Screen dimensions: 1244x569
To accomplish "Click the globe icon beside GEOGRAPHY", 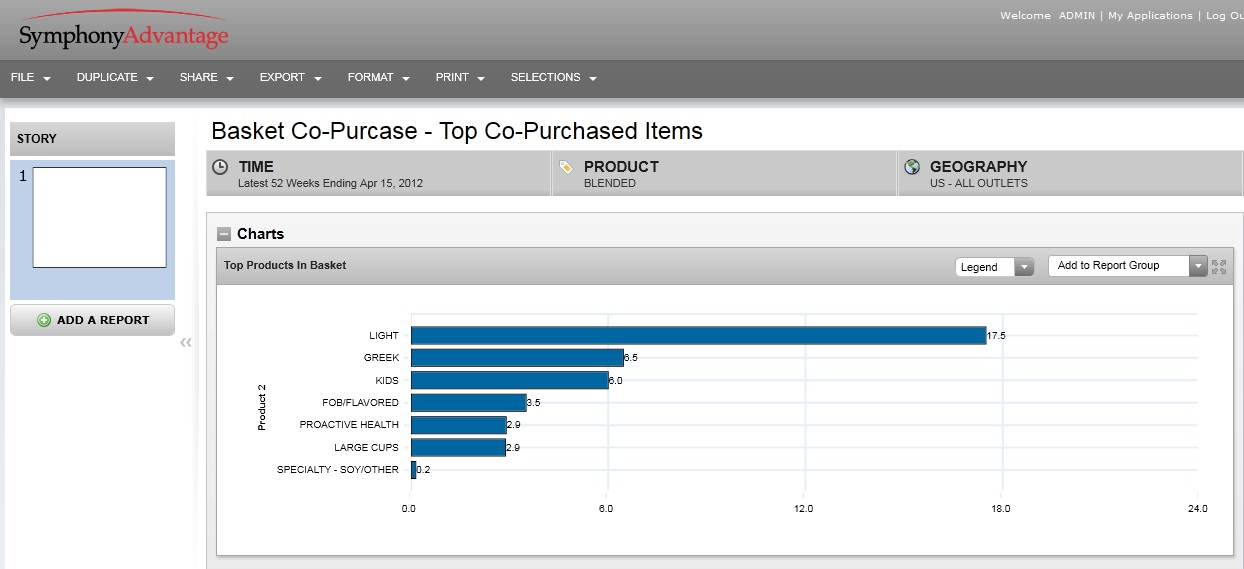I will [911, 168].
